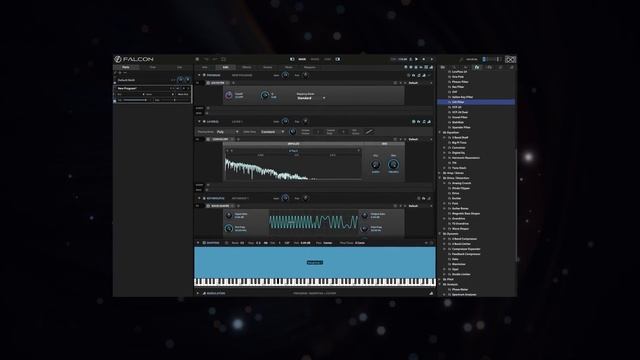Viewport: 640px width, 360px height.
Task: Collapse the Layer section triangle
Action: 199,121
